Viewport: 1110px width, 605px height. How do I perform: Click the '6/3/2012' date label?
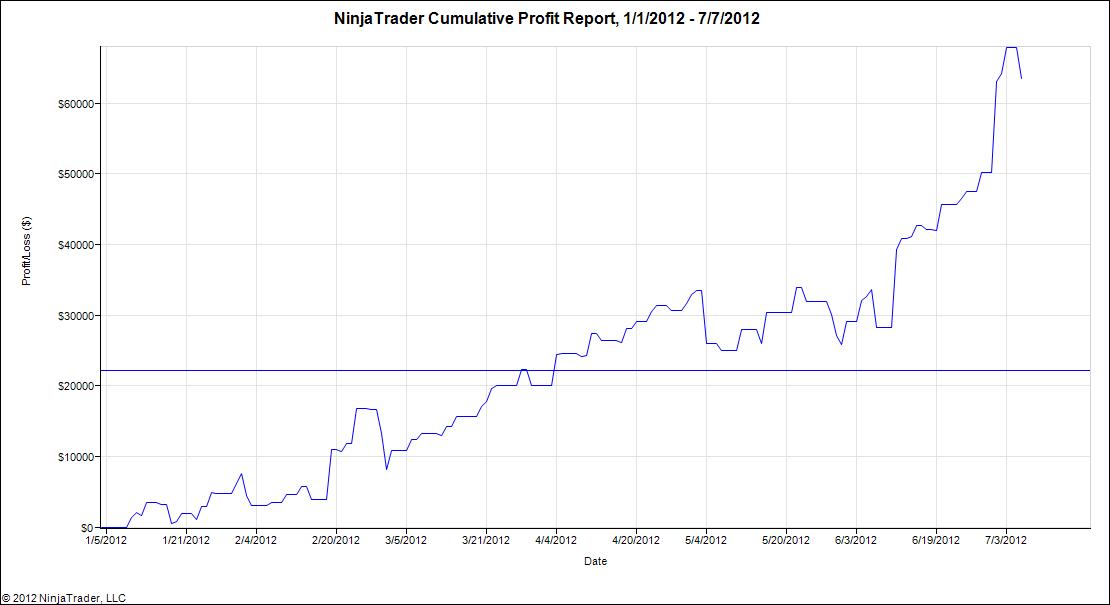coord(856,540)
